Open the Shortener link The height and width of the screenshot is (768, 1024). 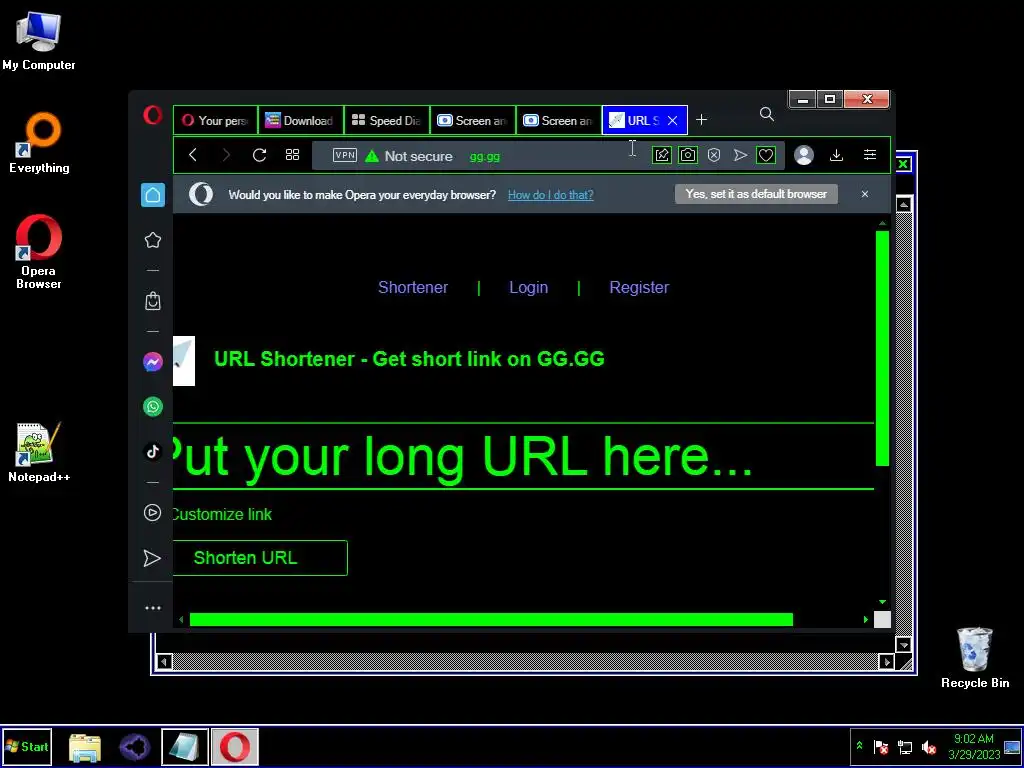click(413, 287)
